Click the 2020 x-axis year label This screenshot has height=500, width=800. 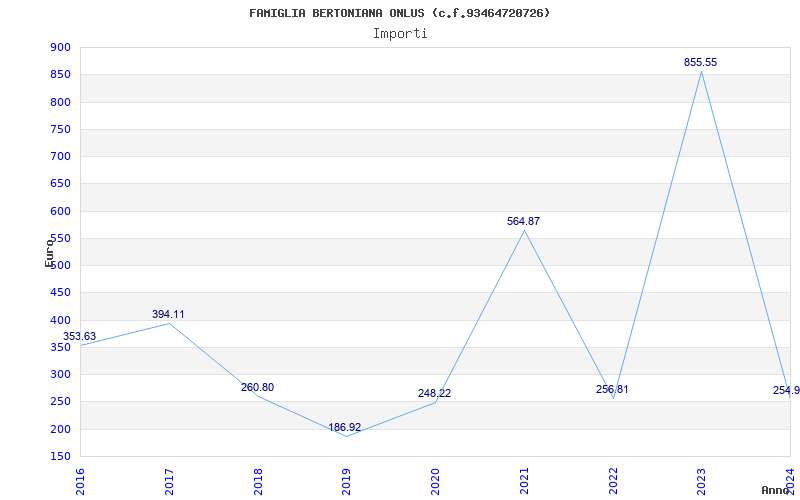point(435,482)
